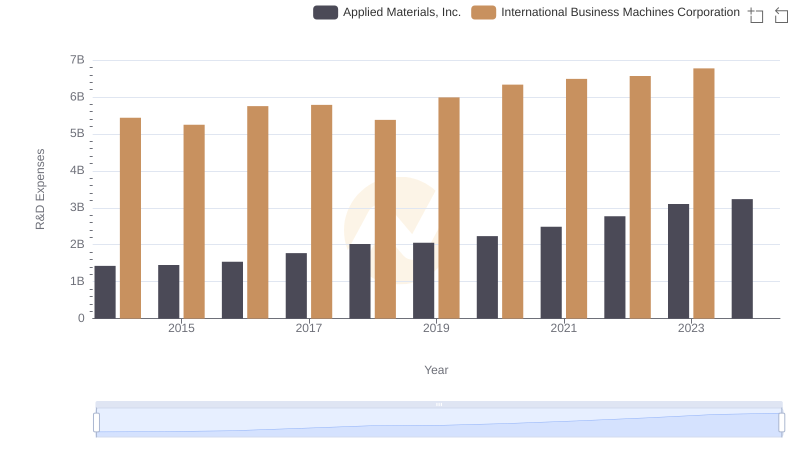The image size is (800, 461).
Task: Click the IBM tan legend swatch
Action: (x=483, y=12)
